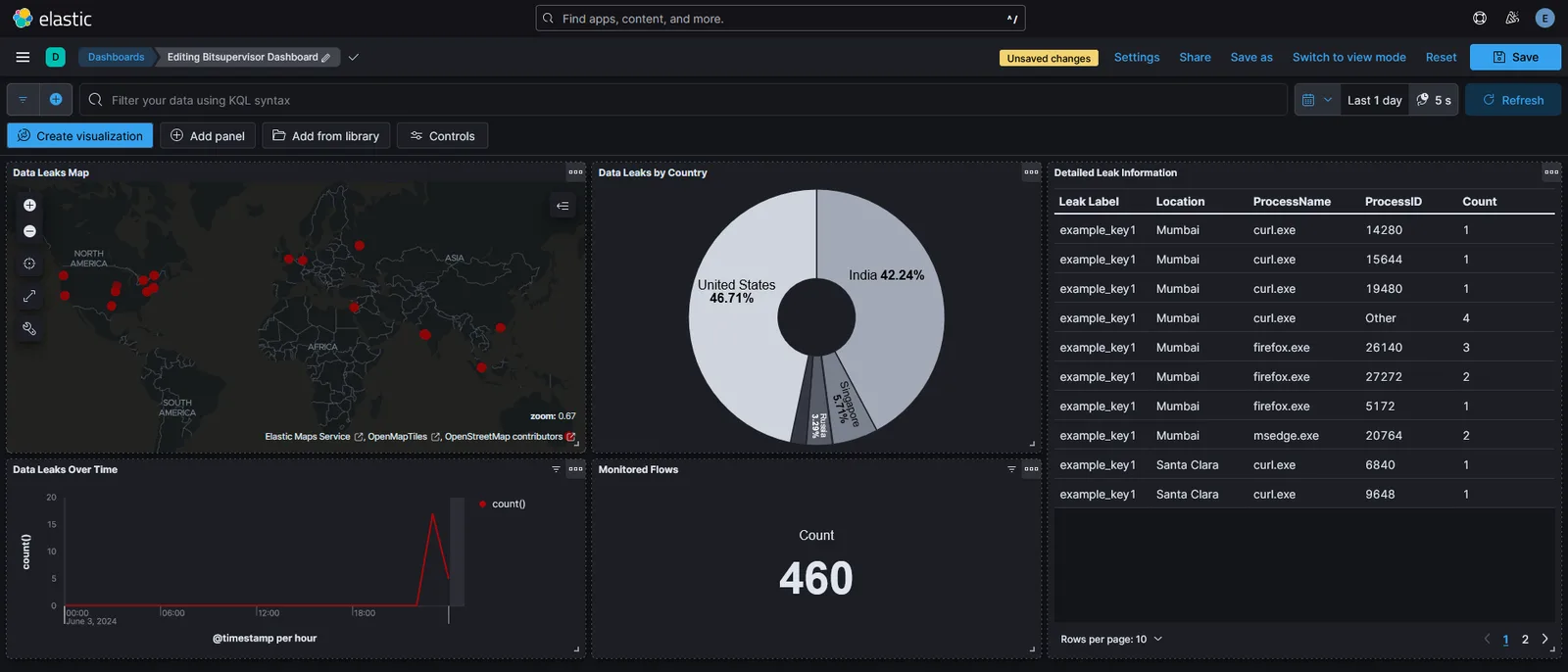Screen dimensions: 1568x672
Task: Open Data Leaks by Country panel options
Action: pos(1031,172)
